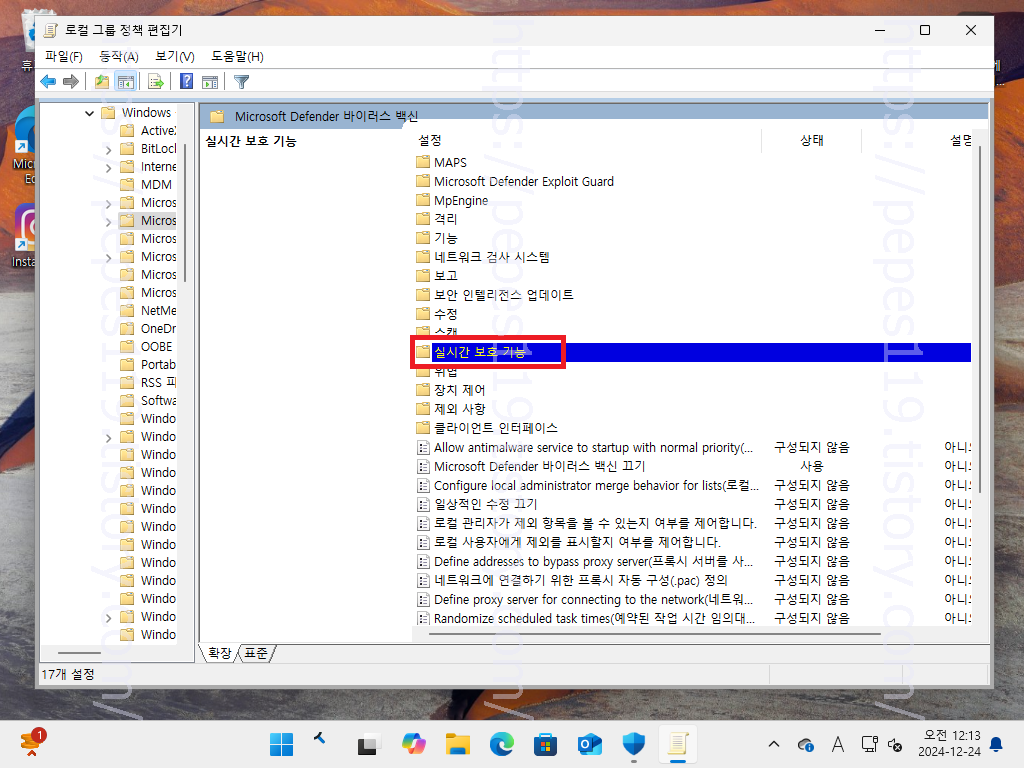Click the tree pane vertical scrollbar
This screenshot has width=1024, height=768.
[x=185, y=212]
